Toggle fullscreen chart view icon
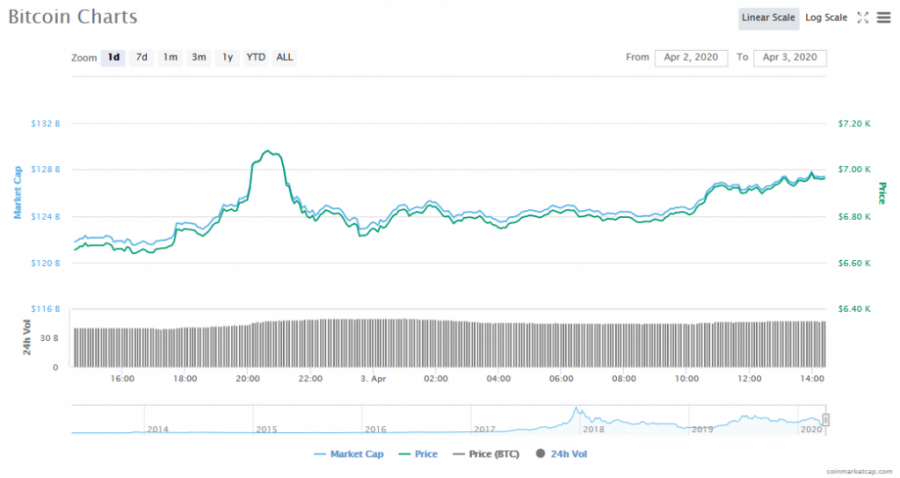 click(863, 18)
